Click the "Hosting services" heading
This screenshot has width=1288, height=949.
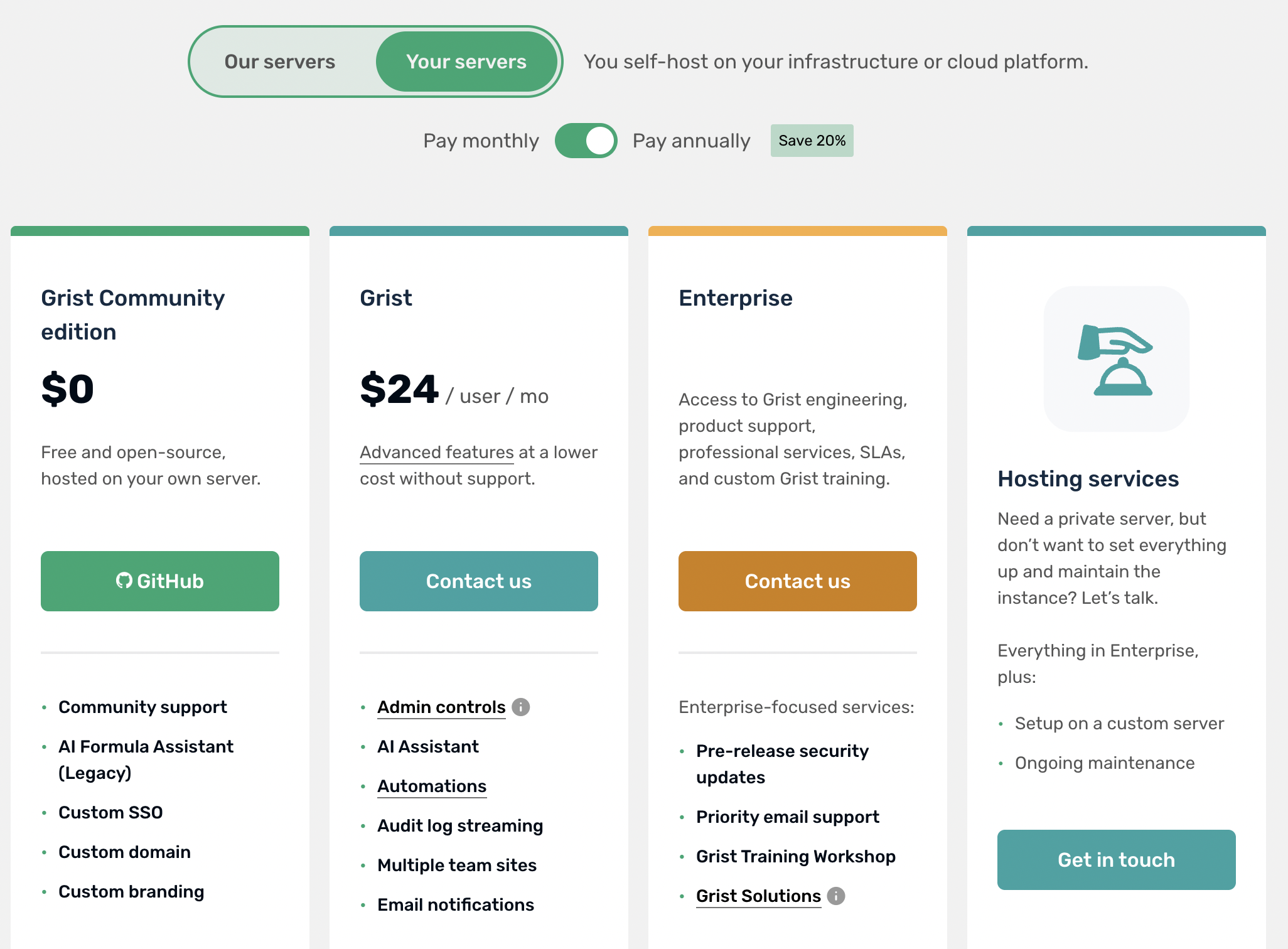1088,479
